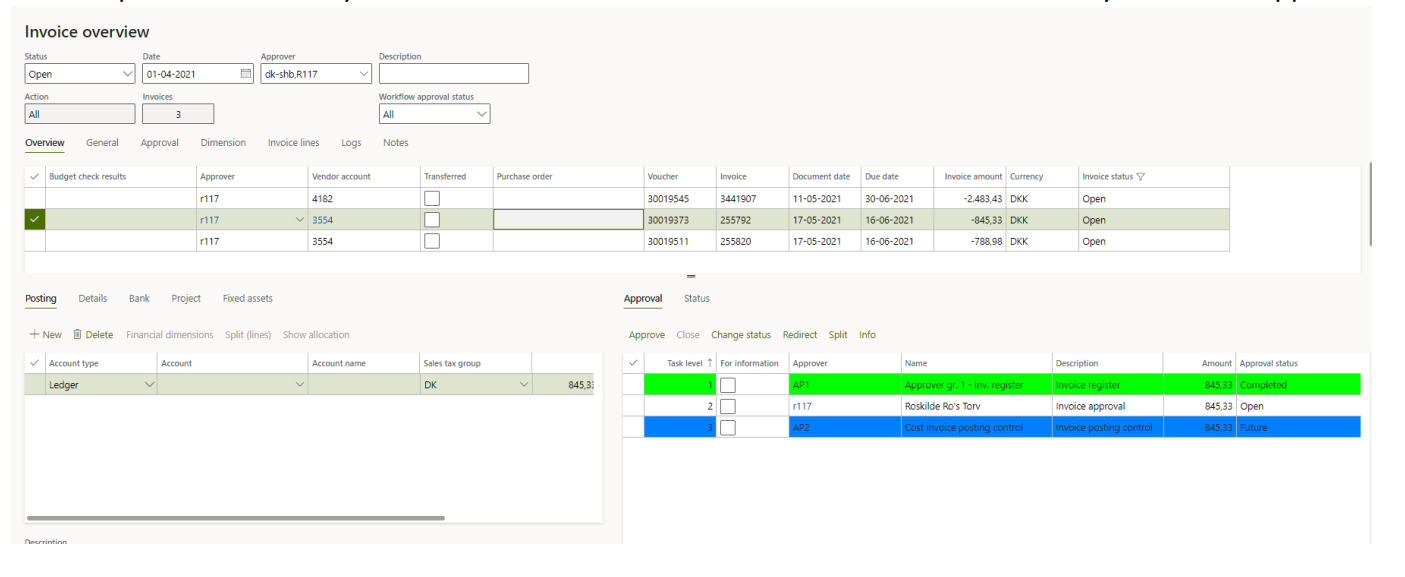Tick Transferred checkbox for invoice 3441907
The height and width of the screenshot is (577, 1405).
tap(432, 199)
